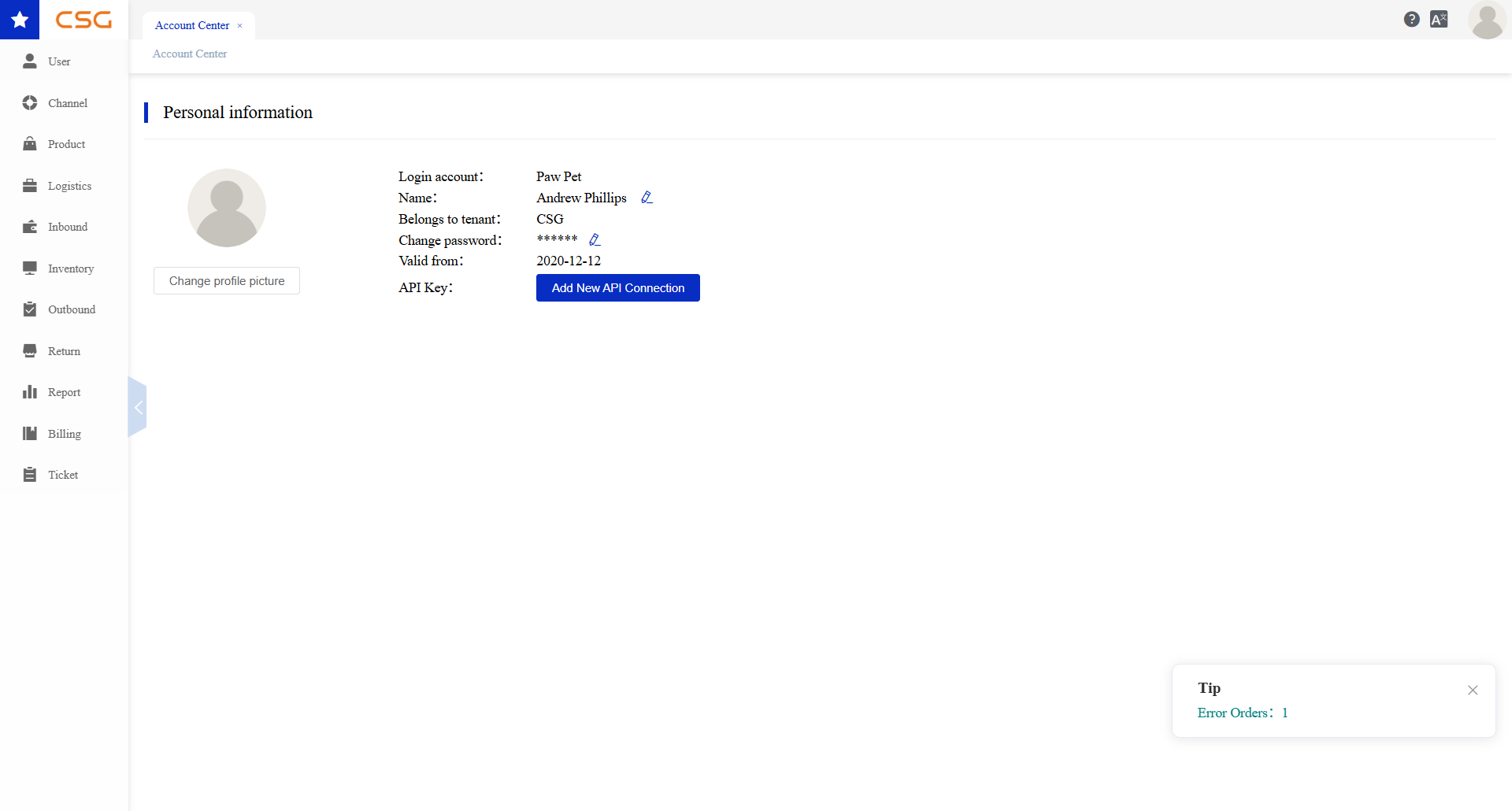Open the Channel sidebar icon
Screen dimensions: 1512x811
click(30, 102)
